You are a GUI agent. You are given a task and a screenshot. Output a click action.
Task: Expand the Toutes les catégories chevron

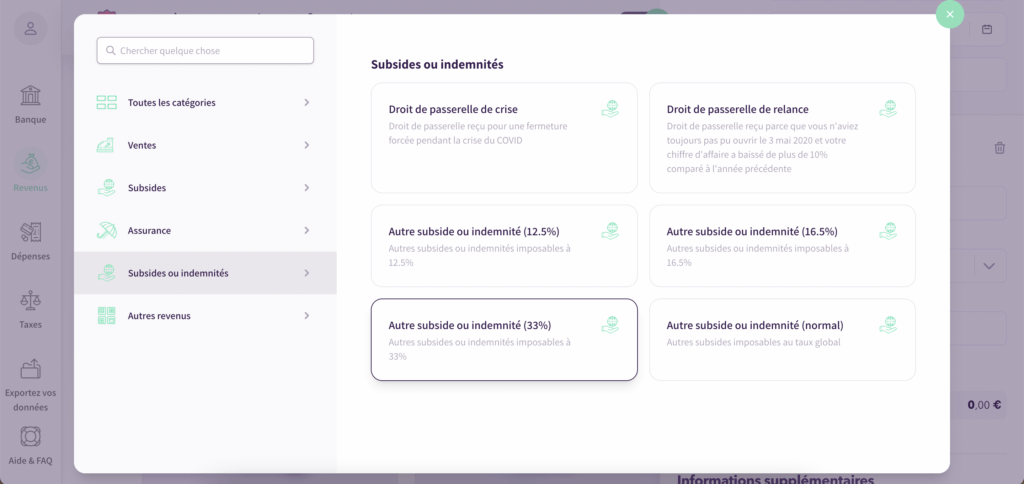coord(306,103)
